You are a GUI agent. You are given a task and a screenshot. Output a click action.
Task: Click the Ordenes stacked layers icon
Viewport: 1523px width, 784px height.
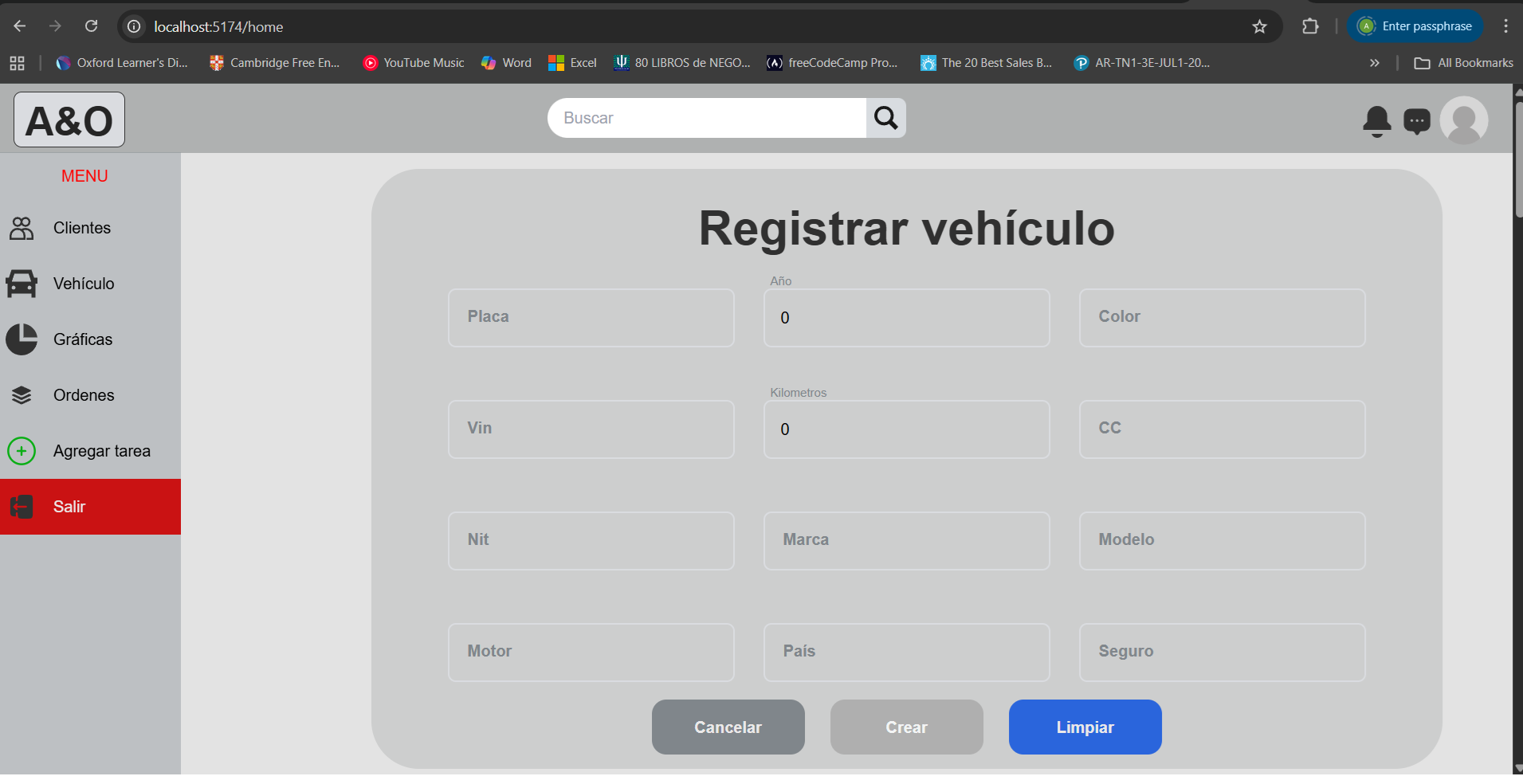pyautogui.click(x=21, y=394)
